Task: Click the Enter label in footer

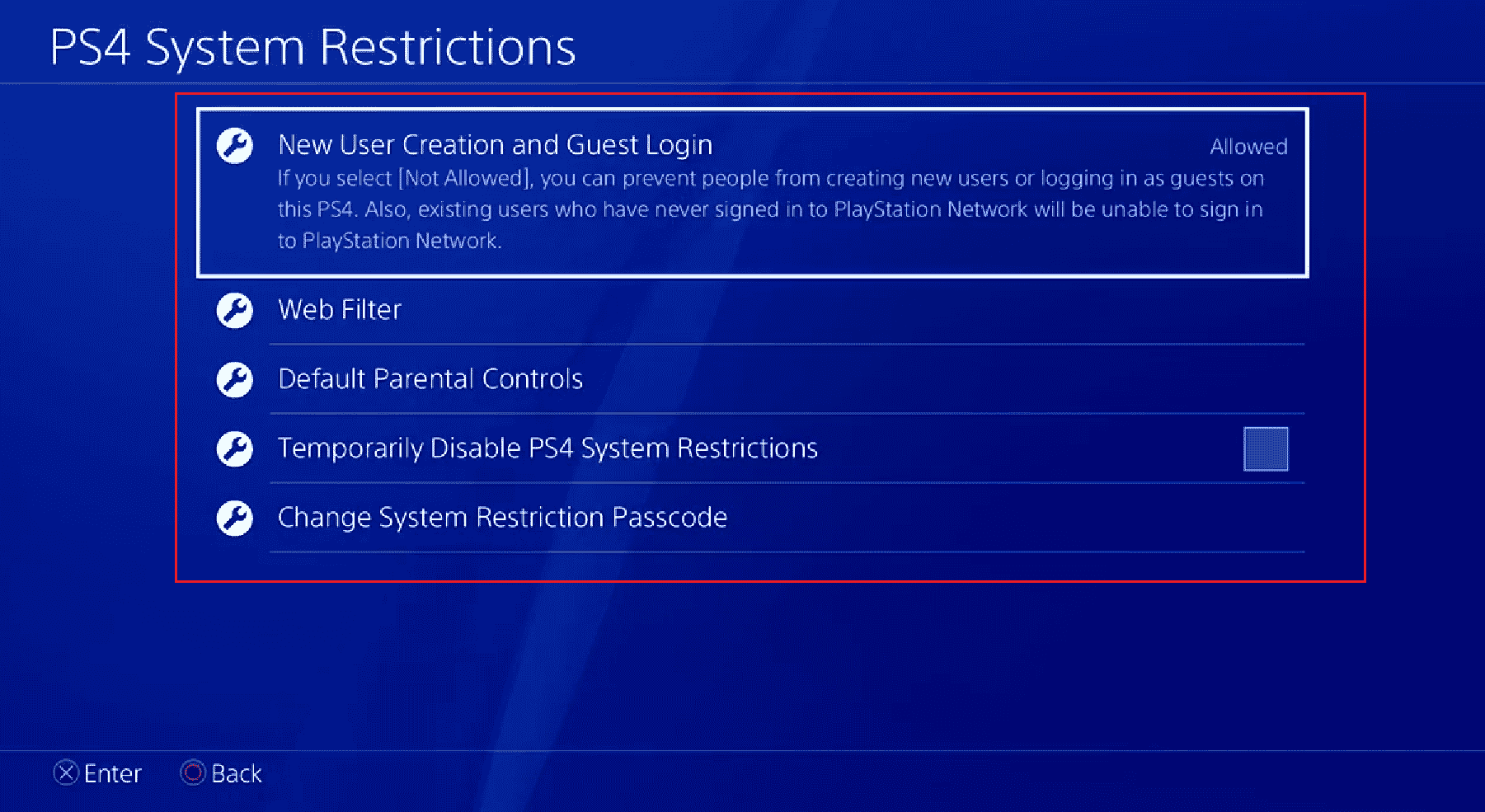Action: [x=112, y=773]
